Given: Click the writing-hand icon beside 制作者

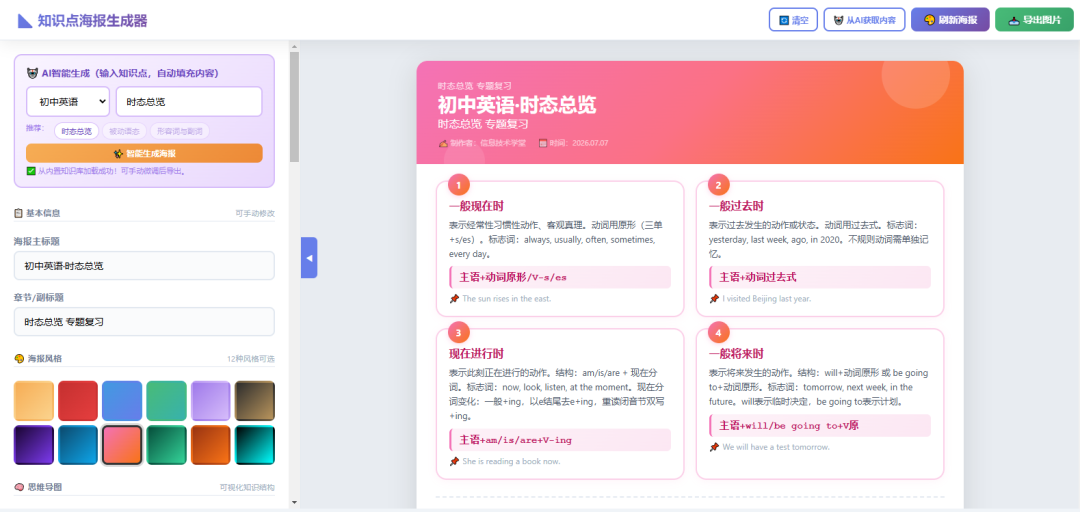Looking at the screenshot, I should (x=443, y=143).
